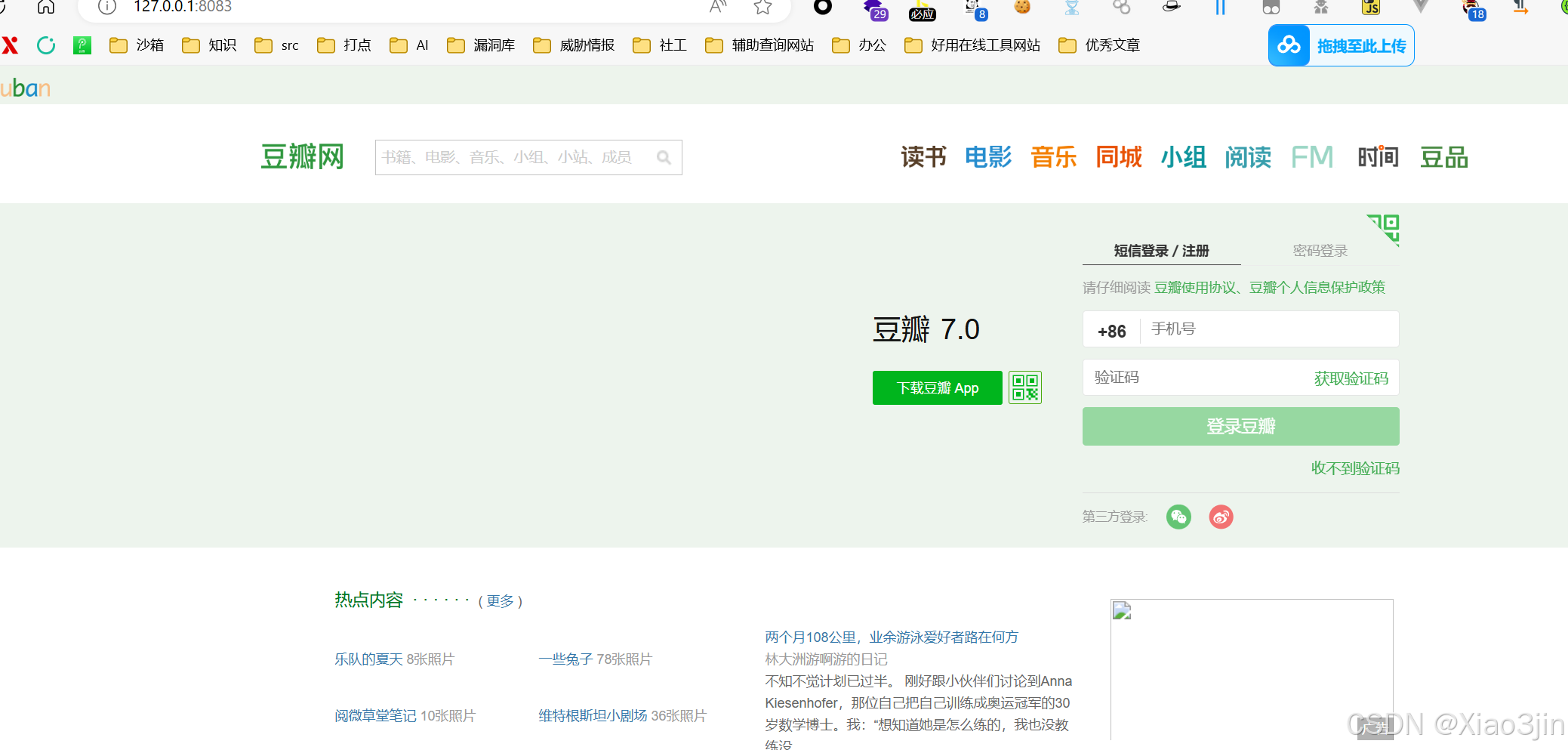Image resolution: width=1568 pixels, height=750 pixels.
Task: Expand the 威胁情报 bookmark folder
Action: pos(574,45)
